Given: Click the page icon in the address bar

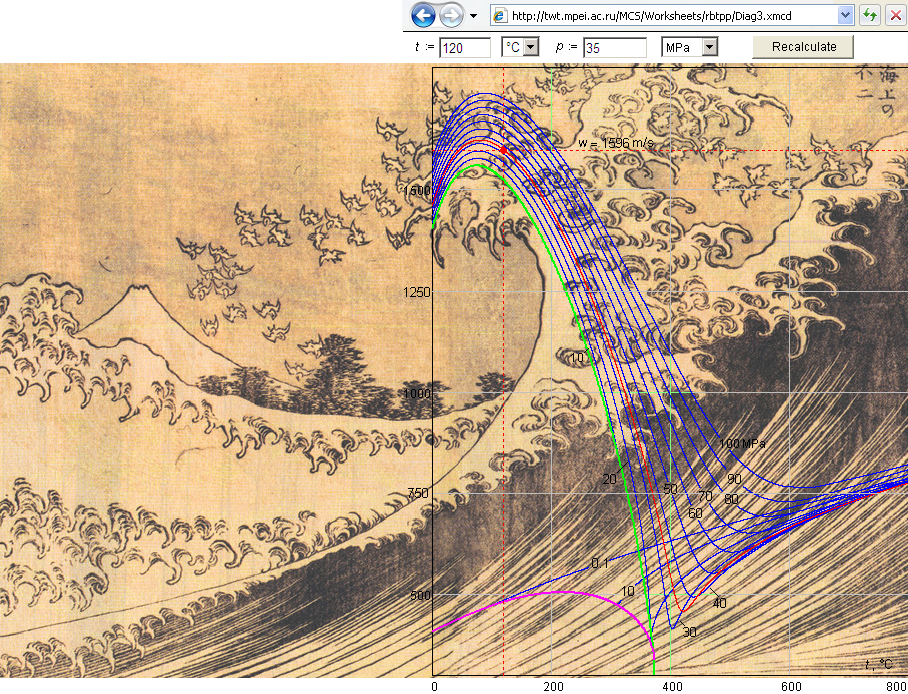Looking at the screenshot, I should tap(500, 16).
